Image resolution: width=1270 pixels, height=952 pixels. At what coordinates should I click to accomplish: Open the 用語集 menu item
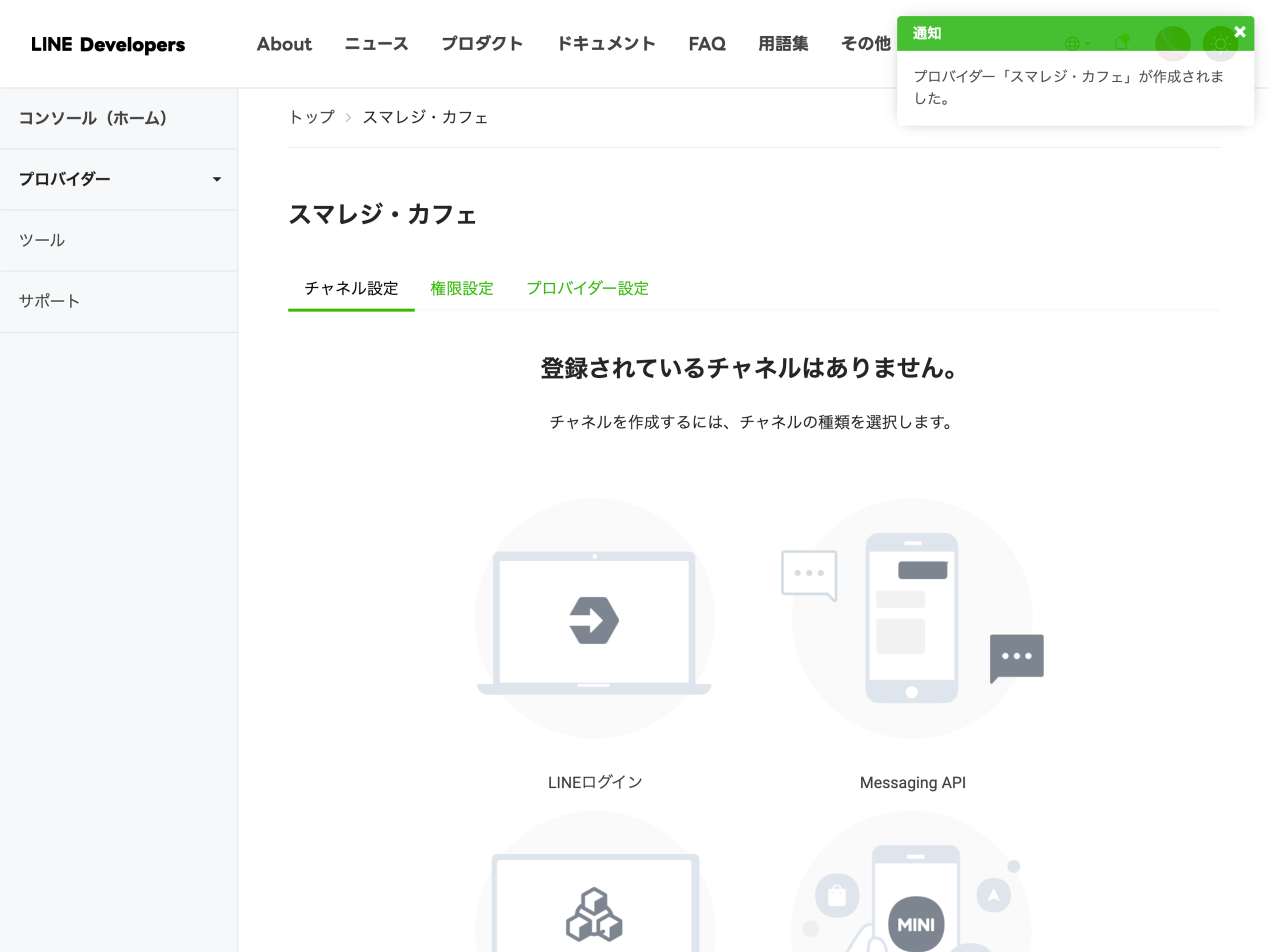(x=783, y=44)
